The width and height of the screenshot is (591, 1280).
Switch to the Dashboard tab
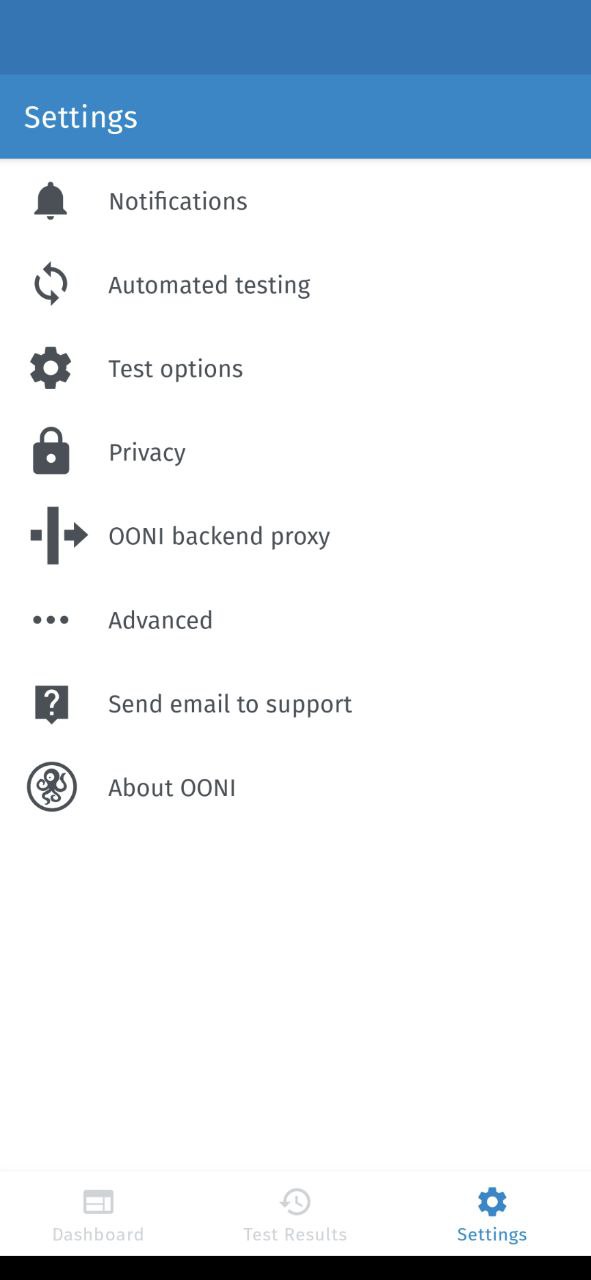click(98, 1214)
